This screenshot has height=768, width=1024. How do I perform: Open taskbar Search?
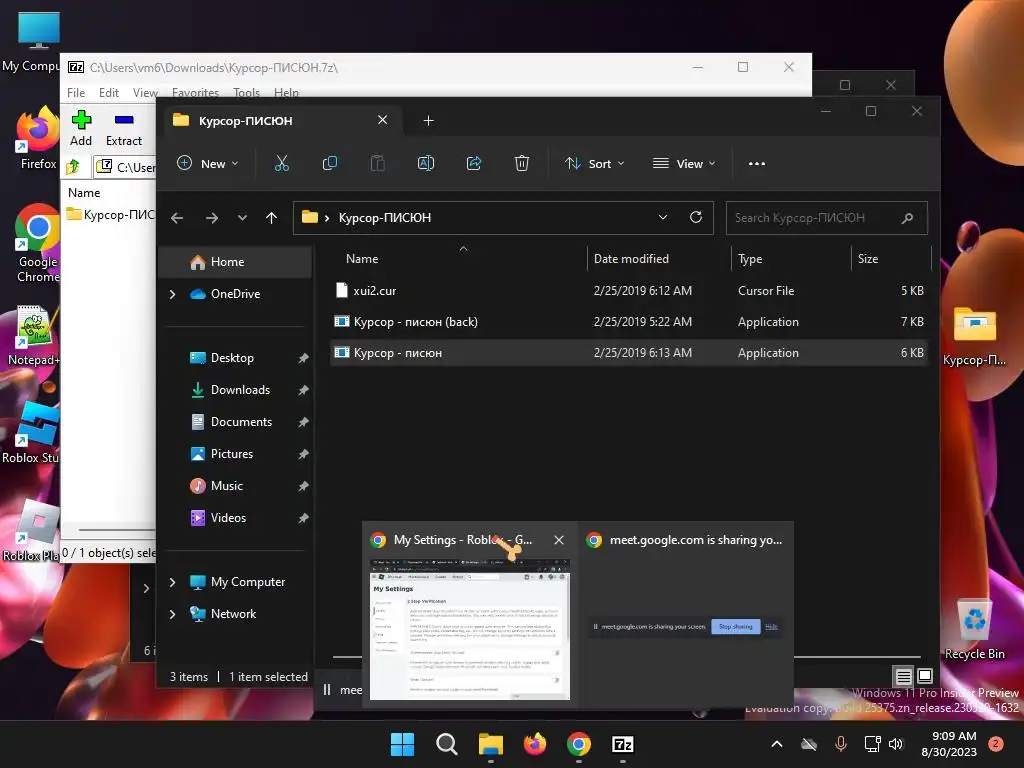tap(447, 744)
